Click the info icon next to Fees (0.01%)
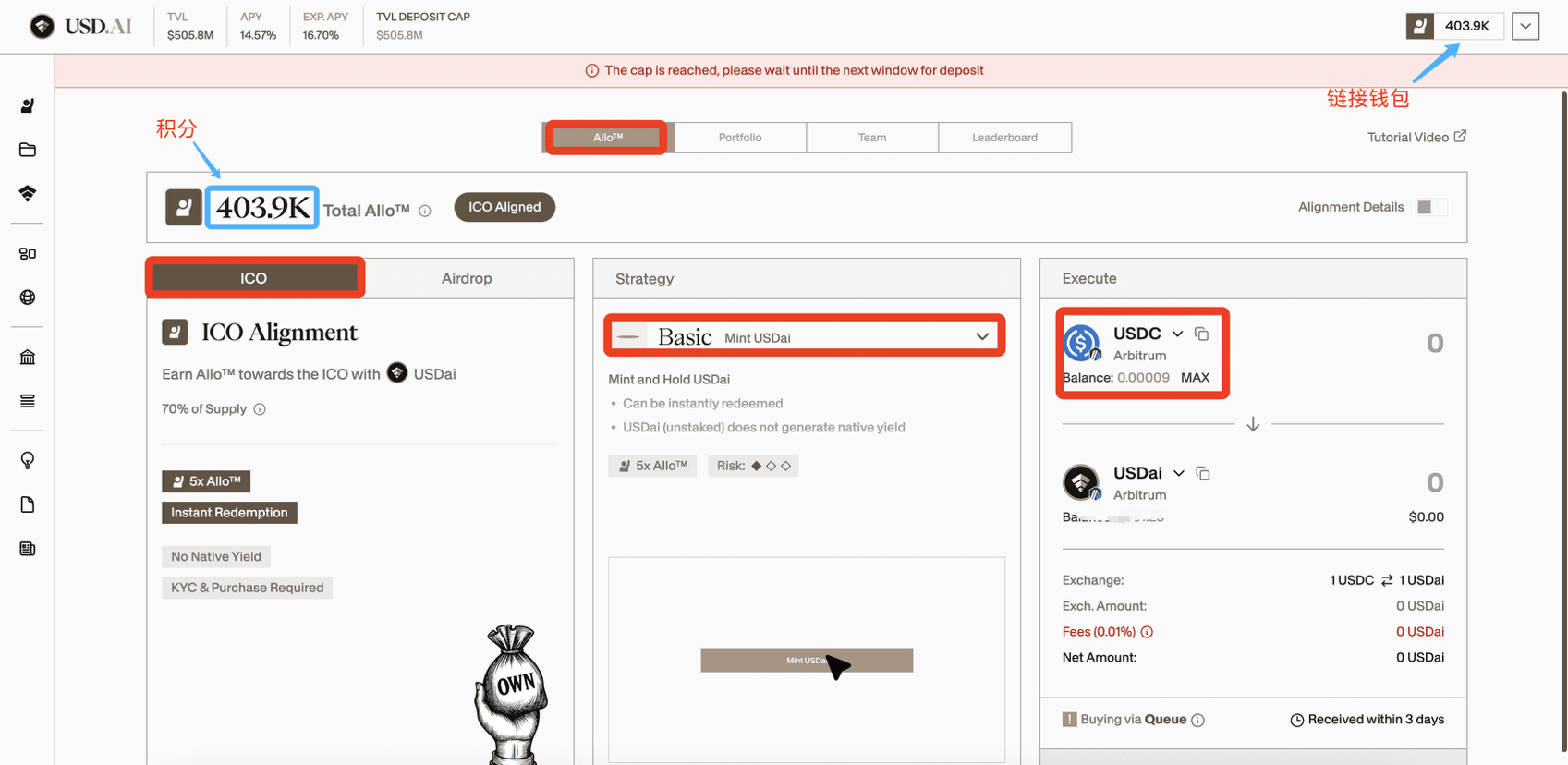The width and height of the screenshot is (1568, 765). click(x=1147, y=632)
